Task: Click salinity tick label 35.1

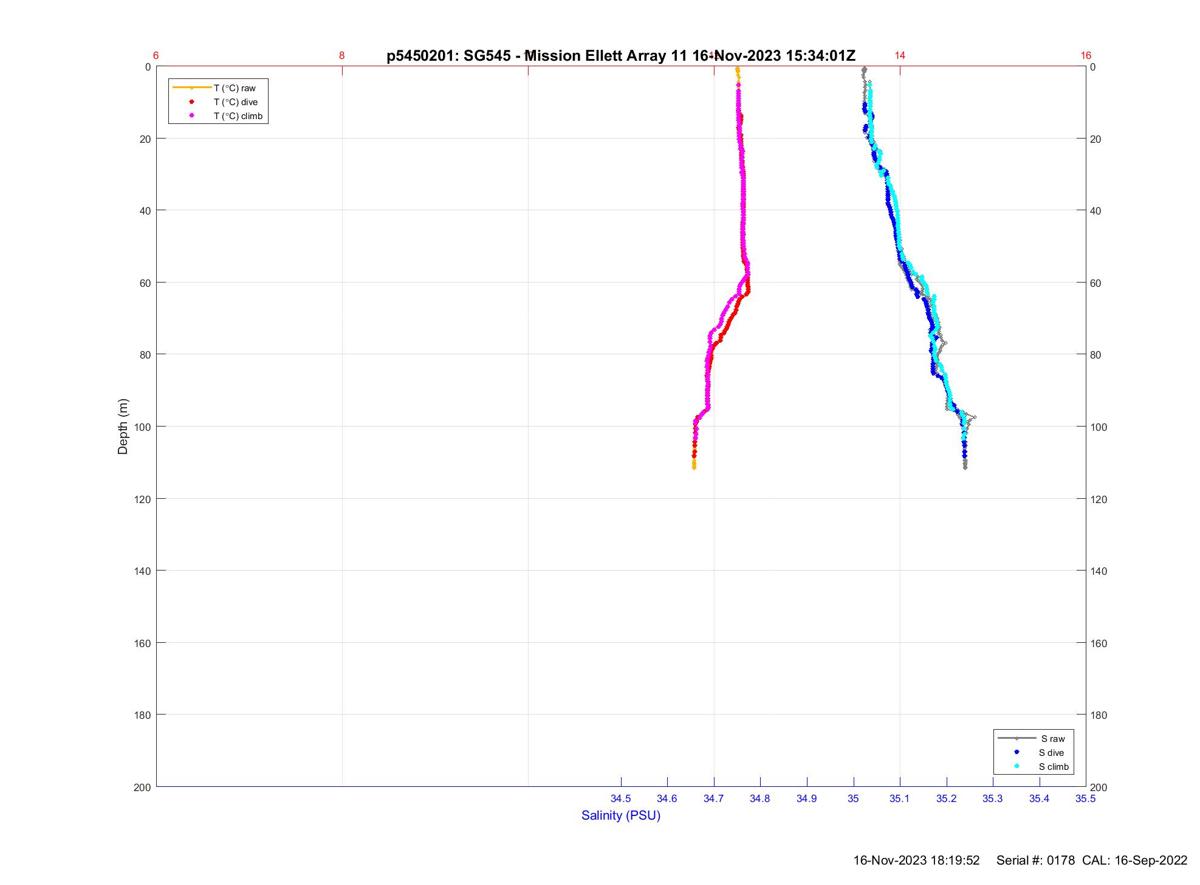Action: click(x=900, y=798)
